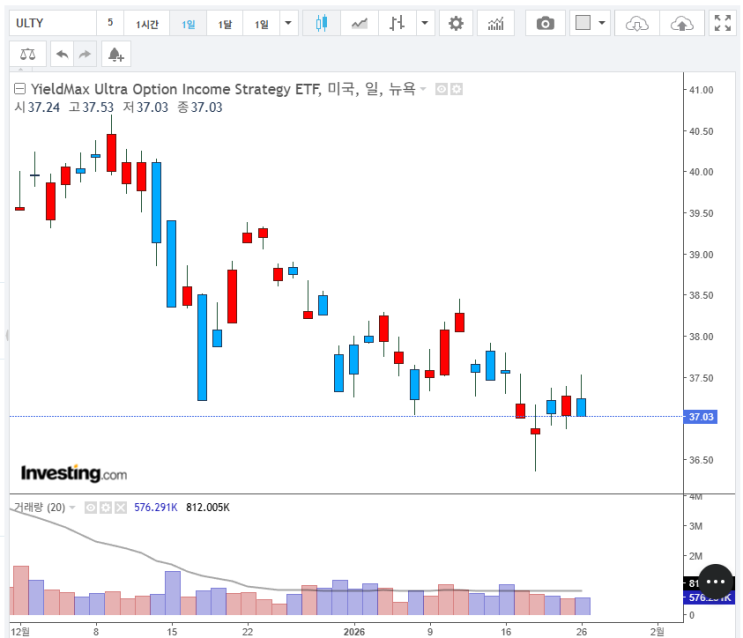Select bar chart style icon
743x638 pixels.
(x=397, y=23)
